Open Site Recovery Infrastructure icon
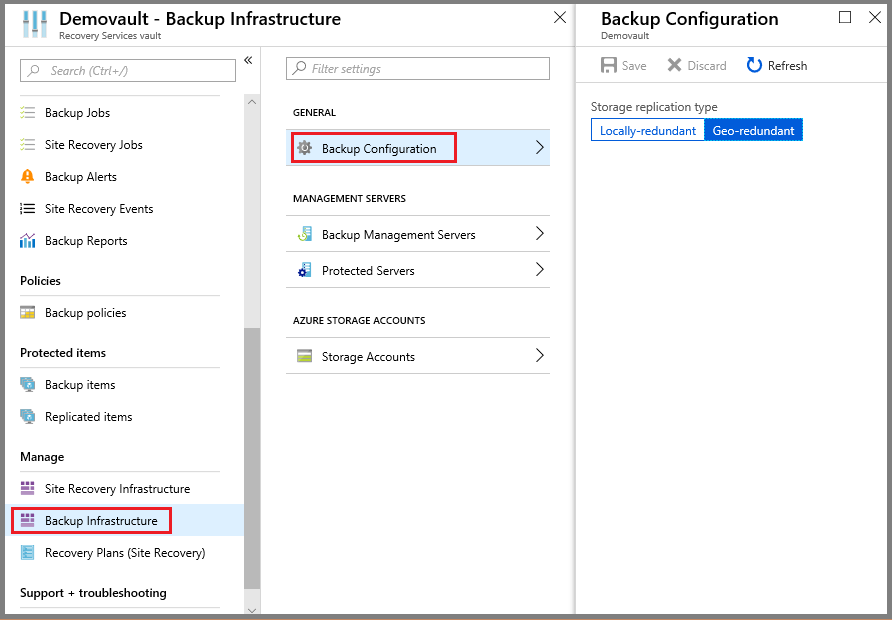Viewport: 892px width, 620px height. click(27, 488)
